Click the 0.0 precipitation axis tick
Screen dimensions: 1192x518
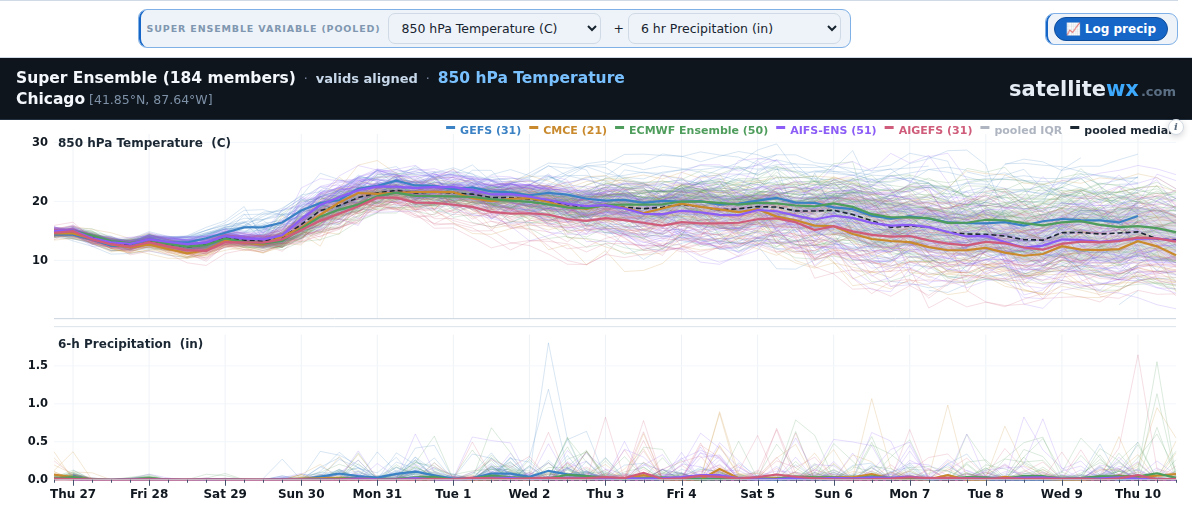[x=39, y=479]
